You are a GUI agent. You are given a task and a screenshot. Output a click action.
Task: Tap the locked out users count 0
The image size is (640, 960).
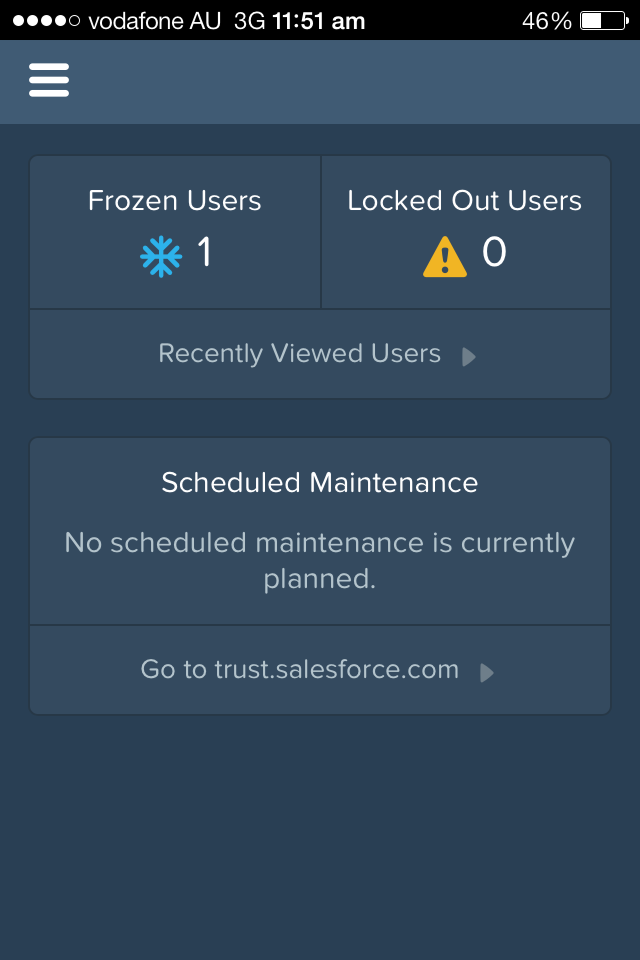point(494,253)
